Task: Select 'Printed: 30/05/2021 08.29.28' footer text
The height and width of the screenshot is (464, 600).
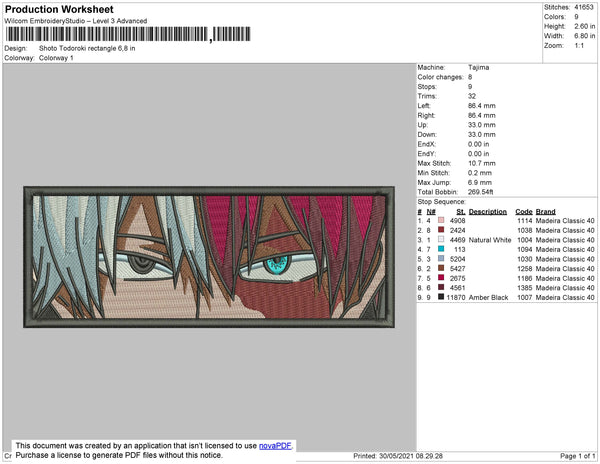Action: tap(398, 456)
